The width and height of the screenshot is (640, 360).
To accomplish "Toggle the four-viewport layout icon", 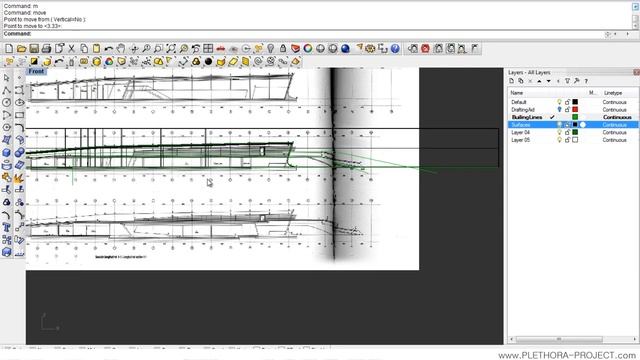I will click(208, 49).
